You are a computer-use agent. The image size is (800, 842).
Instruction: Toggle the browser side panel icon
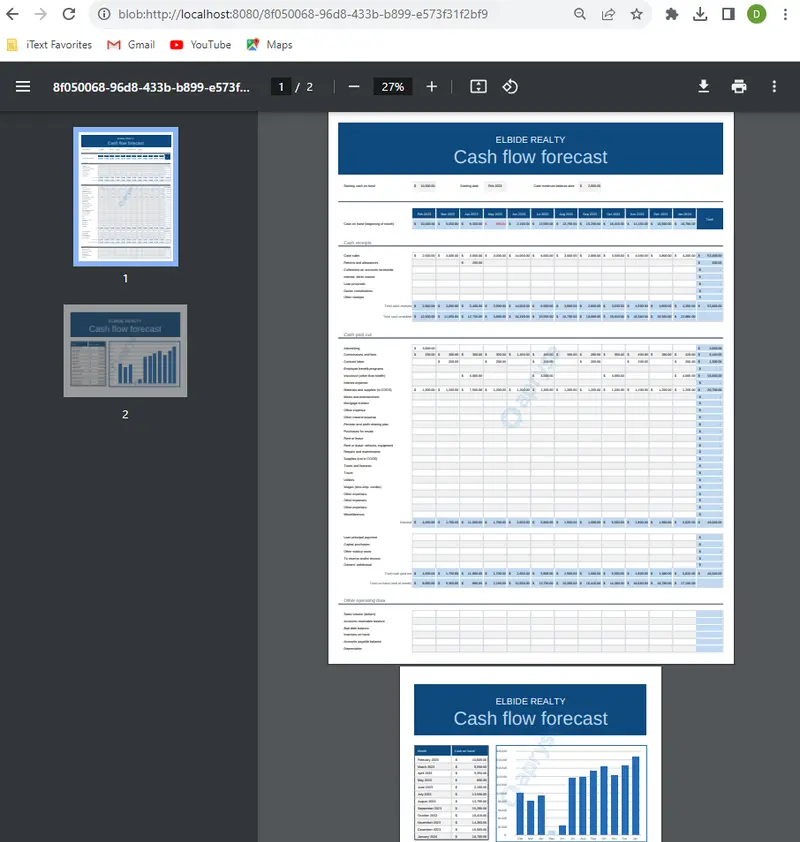click(728, 14)
